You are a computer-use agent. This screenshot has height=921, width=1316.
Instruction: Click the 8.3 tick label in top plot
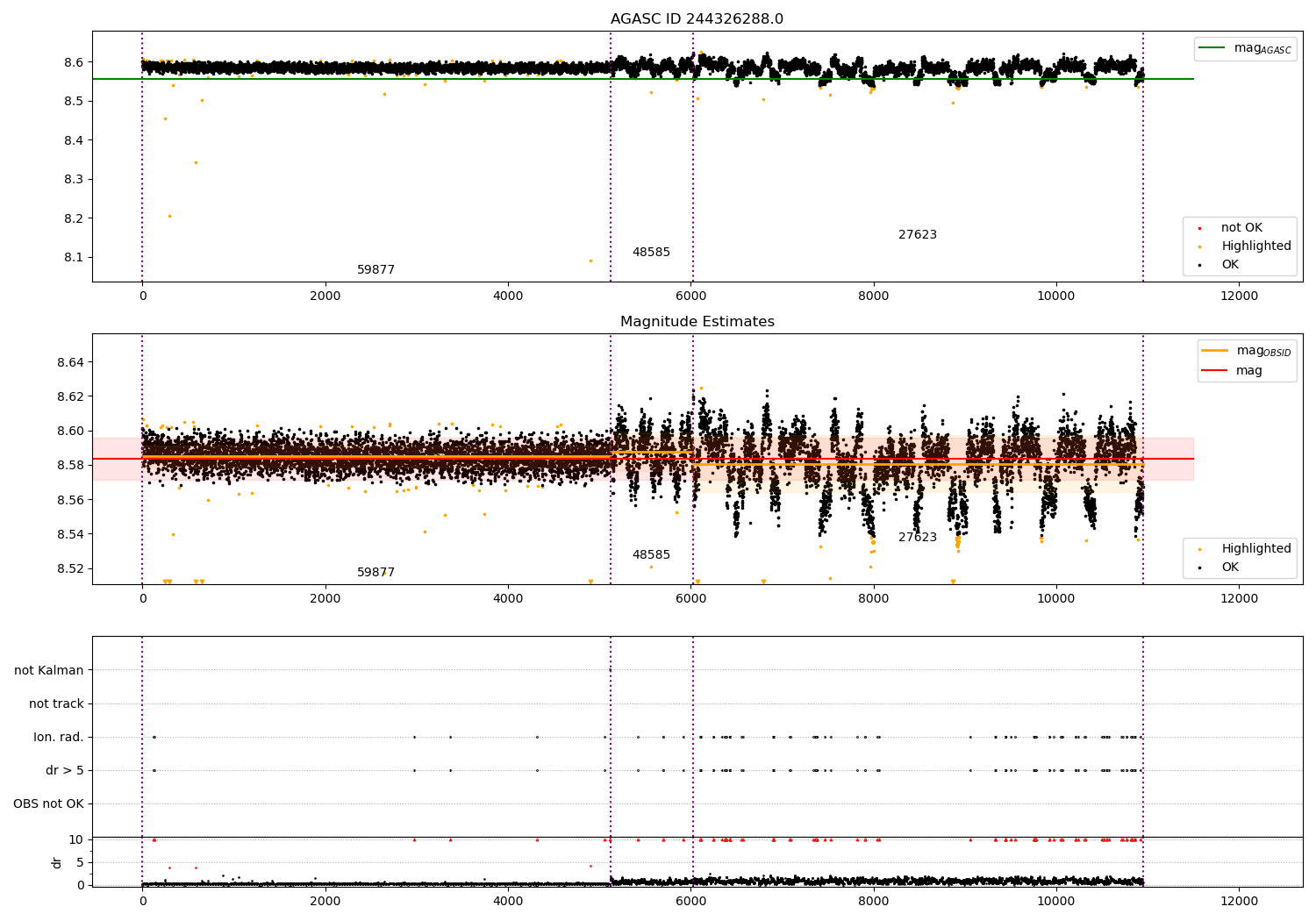pyautogui.click(x=75, y=180)
